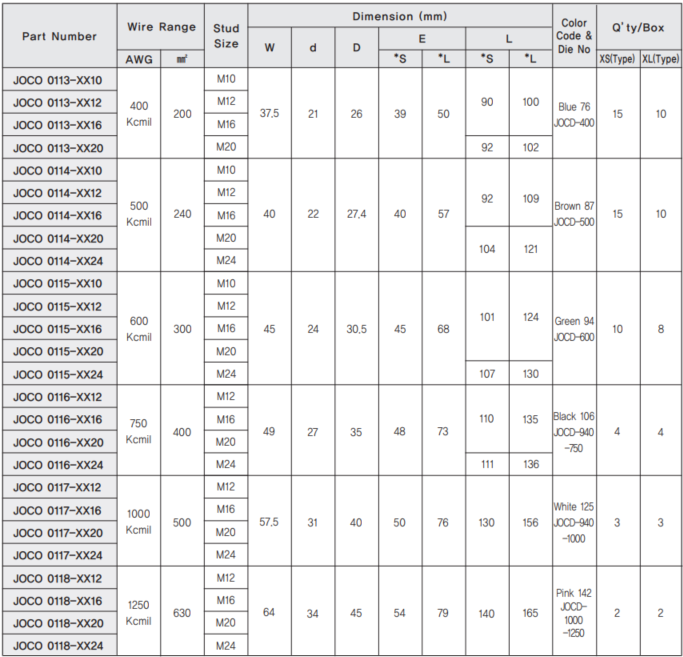683x657 pixels.
Task: Click part number JOCO 0116-XX20
Action: coord(60,442)
